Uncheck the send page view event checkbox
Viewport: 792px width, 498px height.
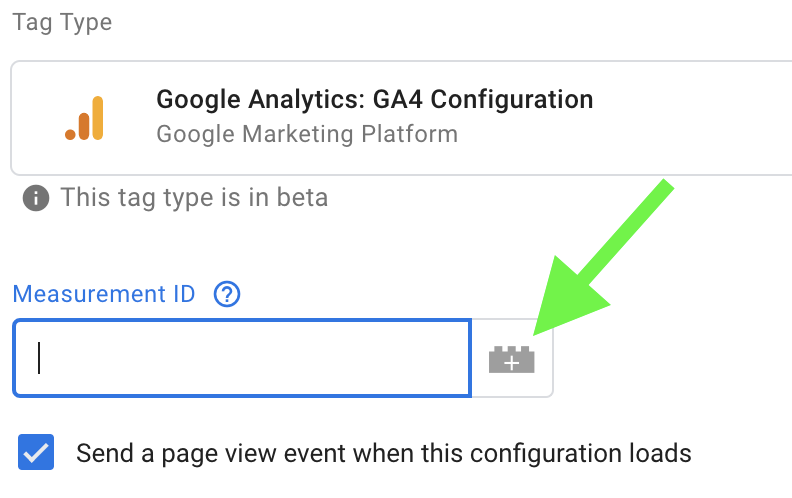tap(36, 453)
